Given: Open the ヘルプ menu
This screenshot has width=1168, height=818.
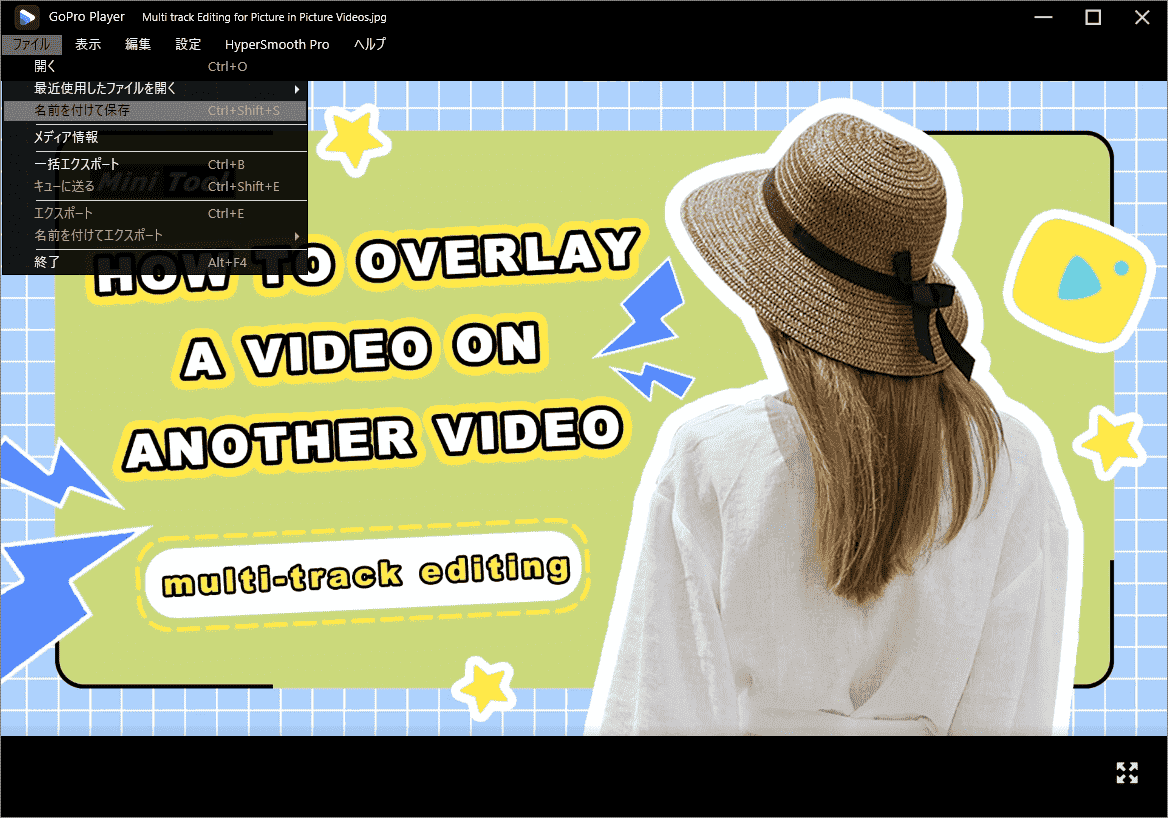Looking at the screenshot, I should [x=369, y=44].
